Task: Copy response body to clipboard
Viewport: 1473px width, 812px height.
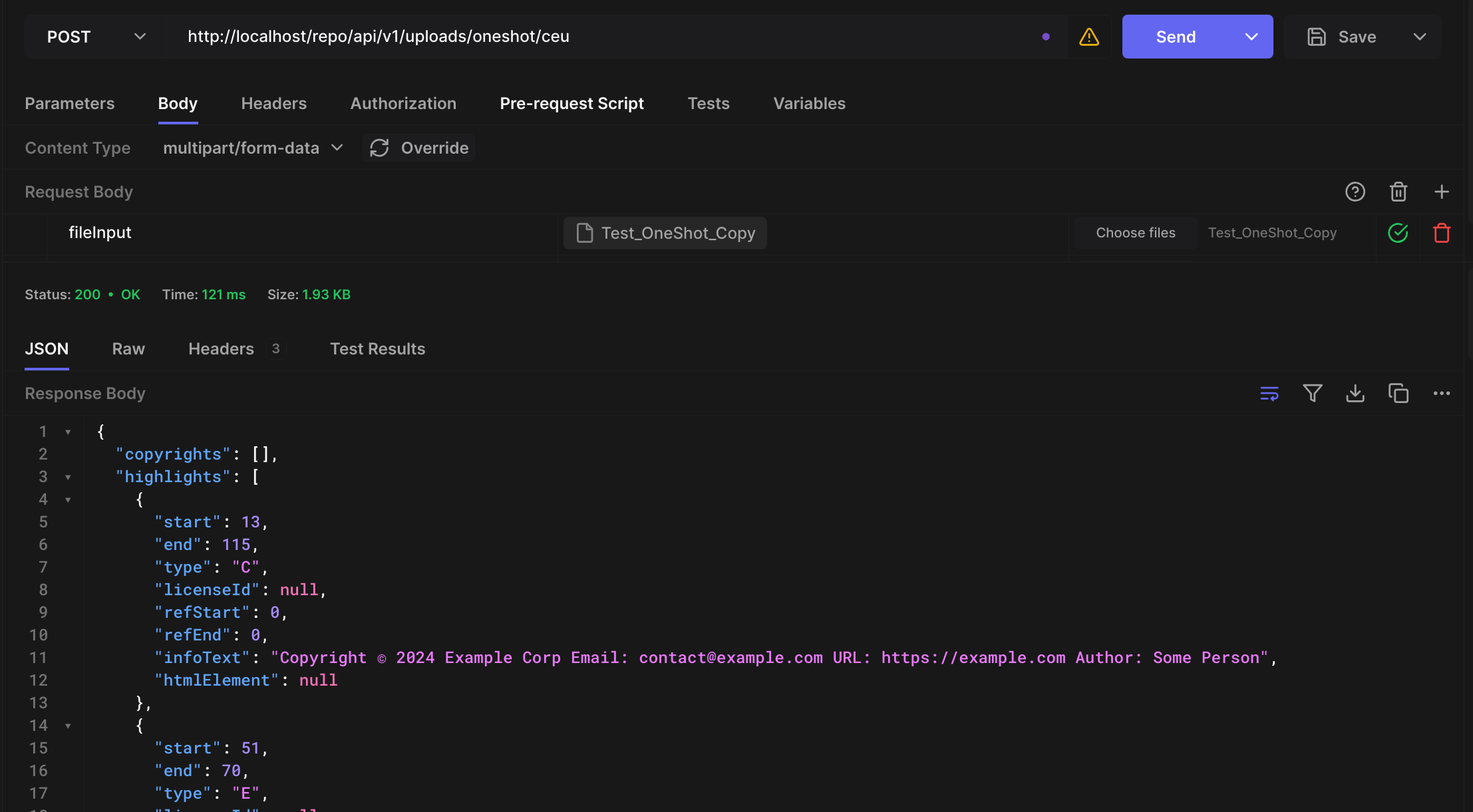Action: [1398, 393]
